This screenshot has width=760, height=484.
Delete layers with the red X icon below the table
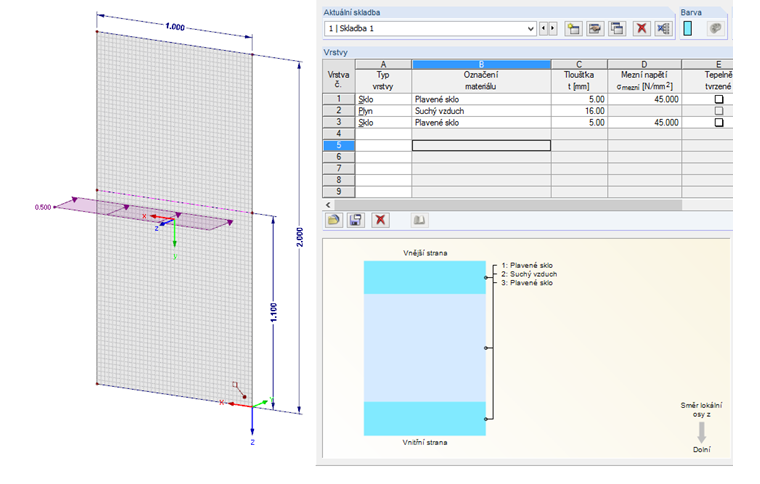click(x=380, y=220)
